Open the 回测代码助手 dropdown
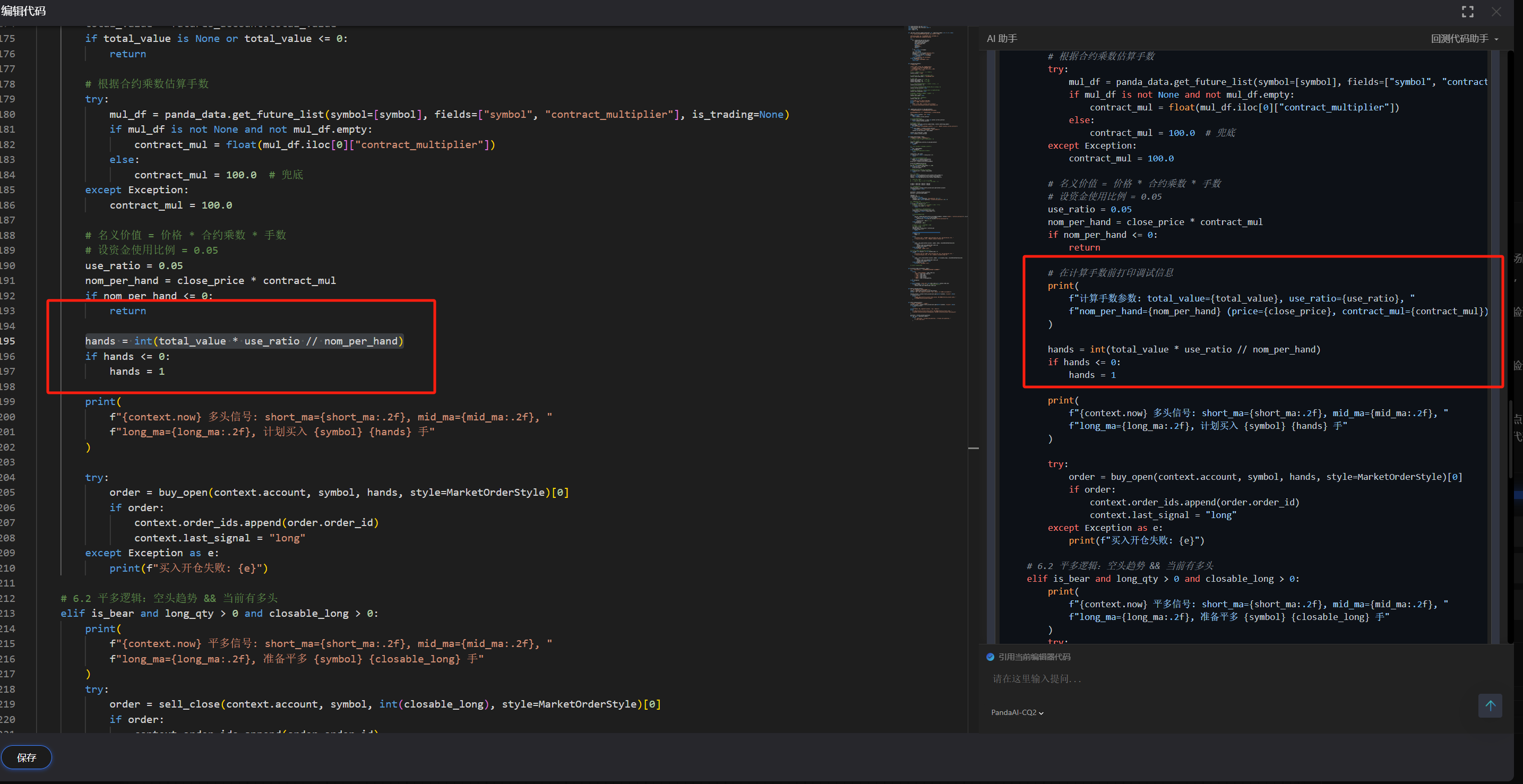Image resolution: width=1523 pixels, height=784 pixels. pos(1465,39)
